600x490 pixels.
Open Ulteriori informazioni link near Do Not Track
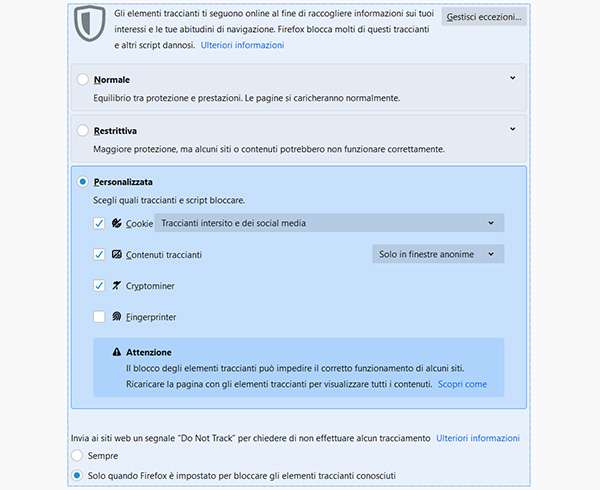(478, 438)
